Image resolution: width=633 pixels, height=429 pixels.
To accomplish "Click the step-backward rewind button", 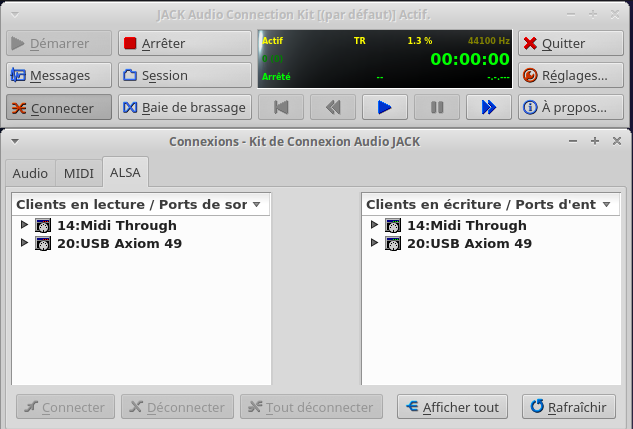I will click(x=334, y=107).
